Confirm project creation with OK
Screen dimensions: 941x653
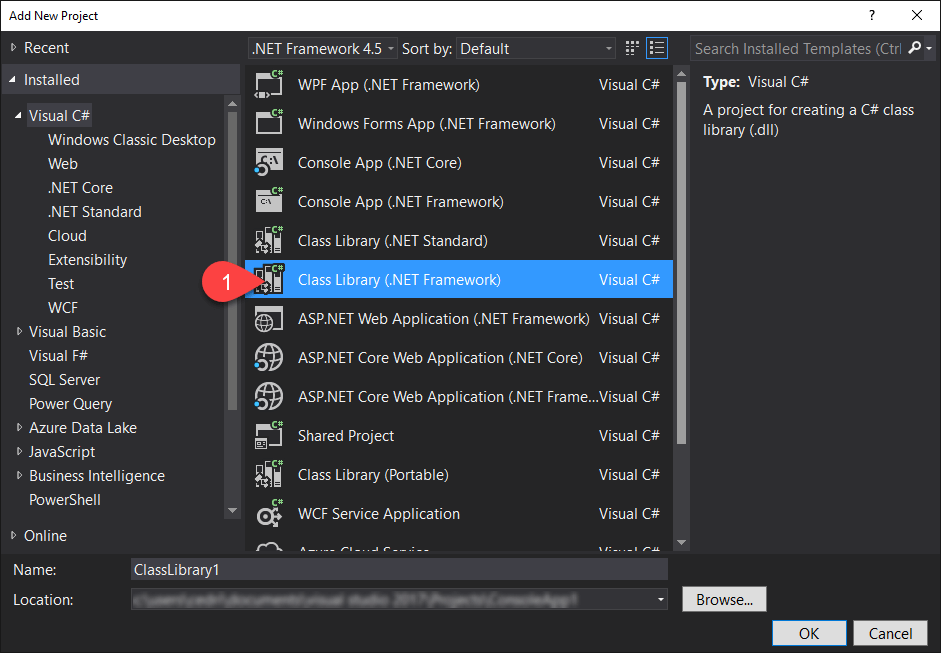point(808,632)
